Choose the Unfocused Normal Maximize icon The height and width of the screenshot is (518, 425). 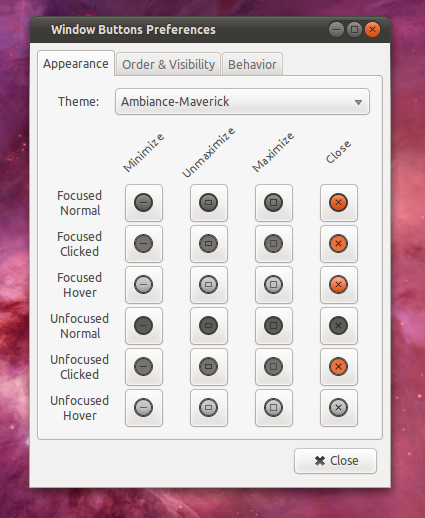pyautogui.click(x=274, y=326)
